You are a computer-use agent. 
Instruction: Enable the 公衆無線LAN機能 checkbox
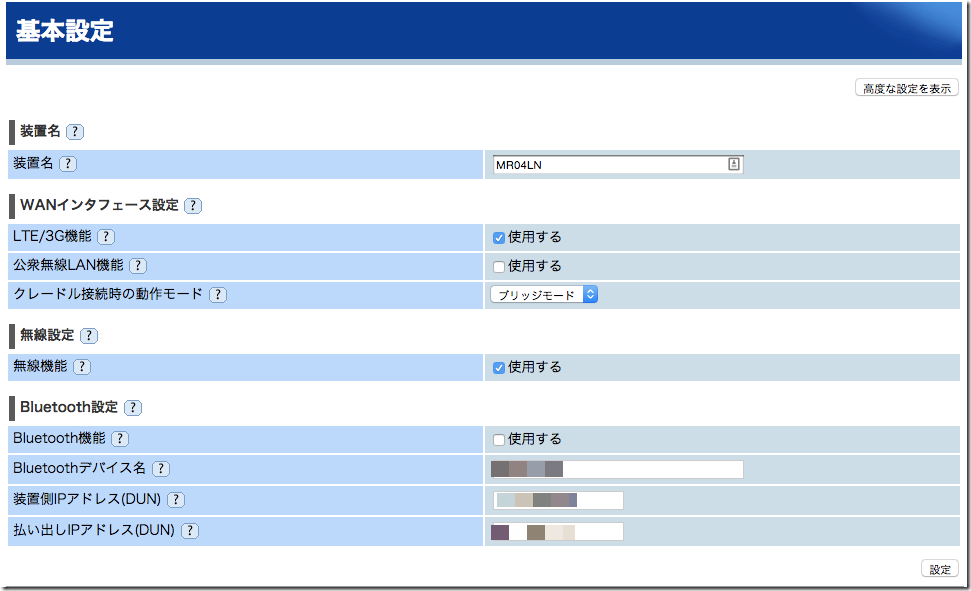498,267
